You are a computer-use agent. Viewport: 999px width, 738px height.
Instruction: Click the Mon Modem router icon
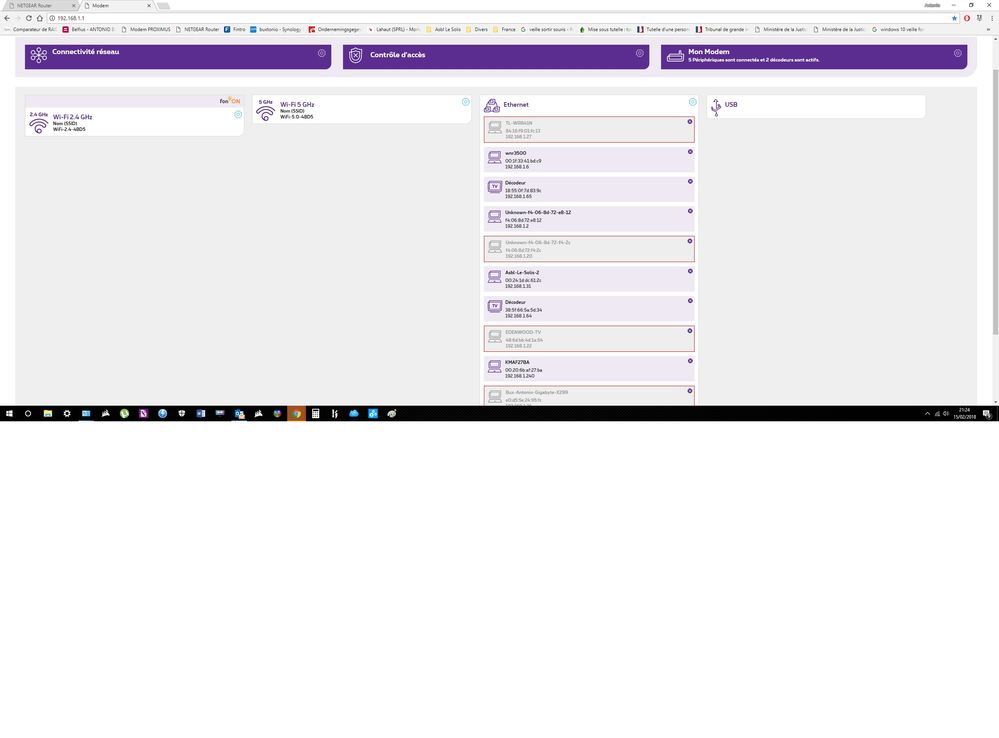[x=675, y=57]
